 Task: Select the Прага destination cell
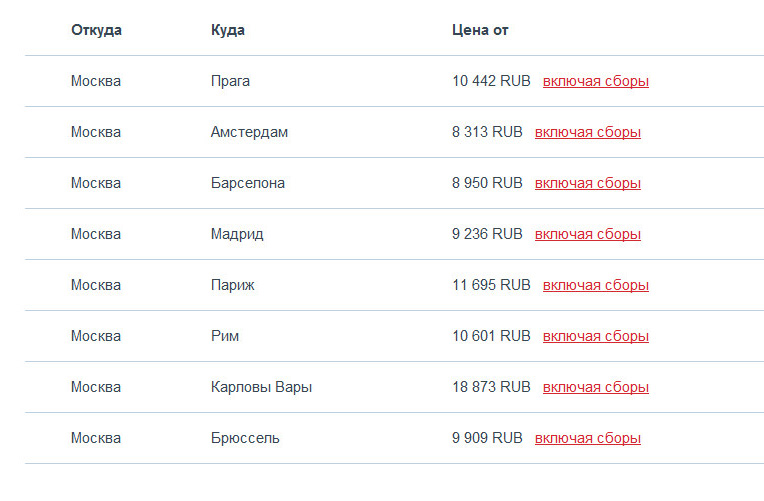tap(230, 81)
